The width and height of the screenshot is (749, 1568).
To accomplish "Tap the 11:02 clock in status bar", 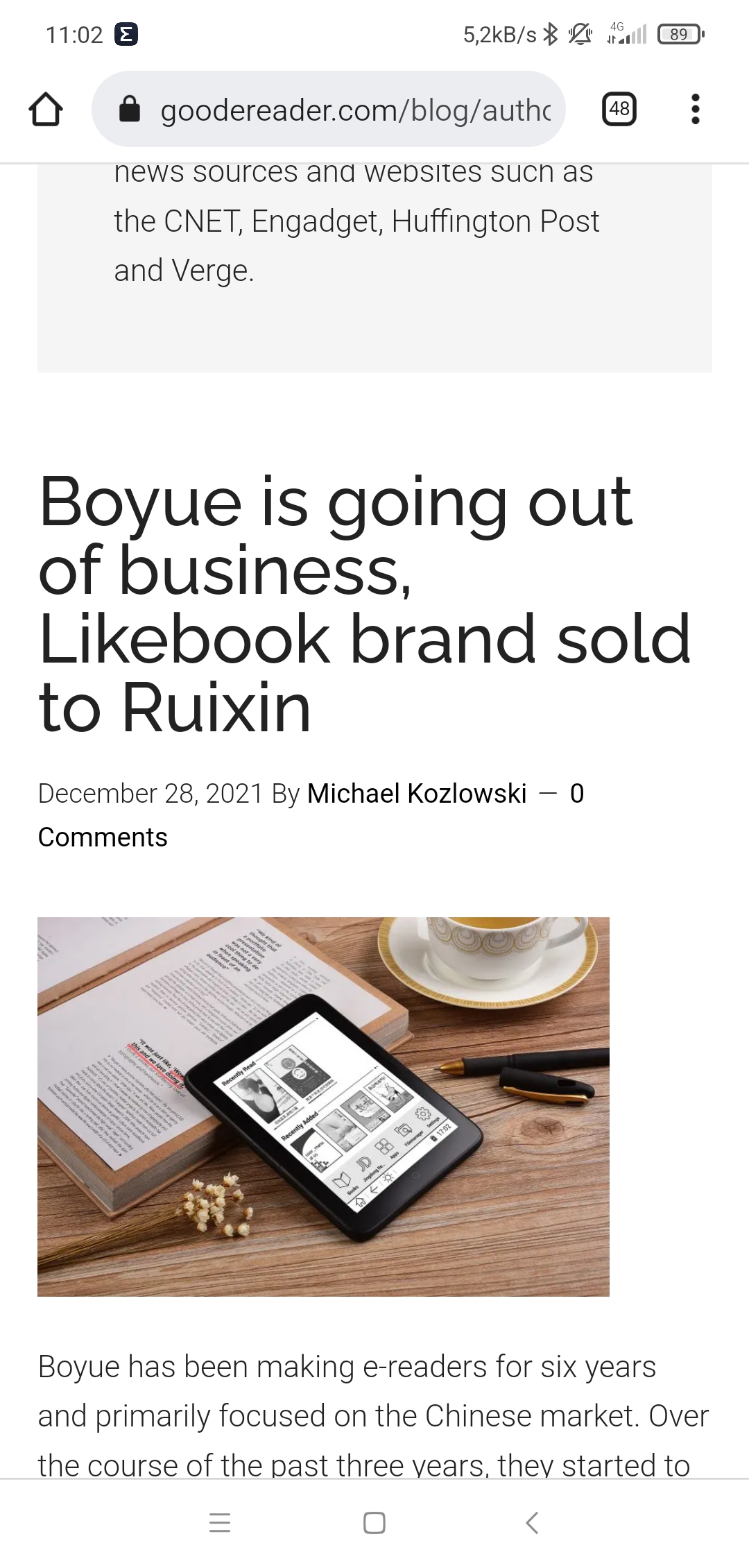I will click(x=74, y=34).
